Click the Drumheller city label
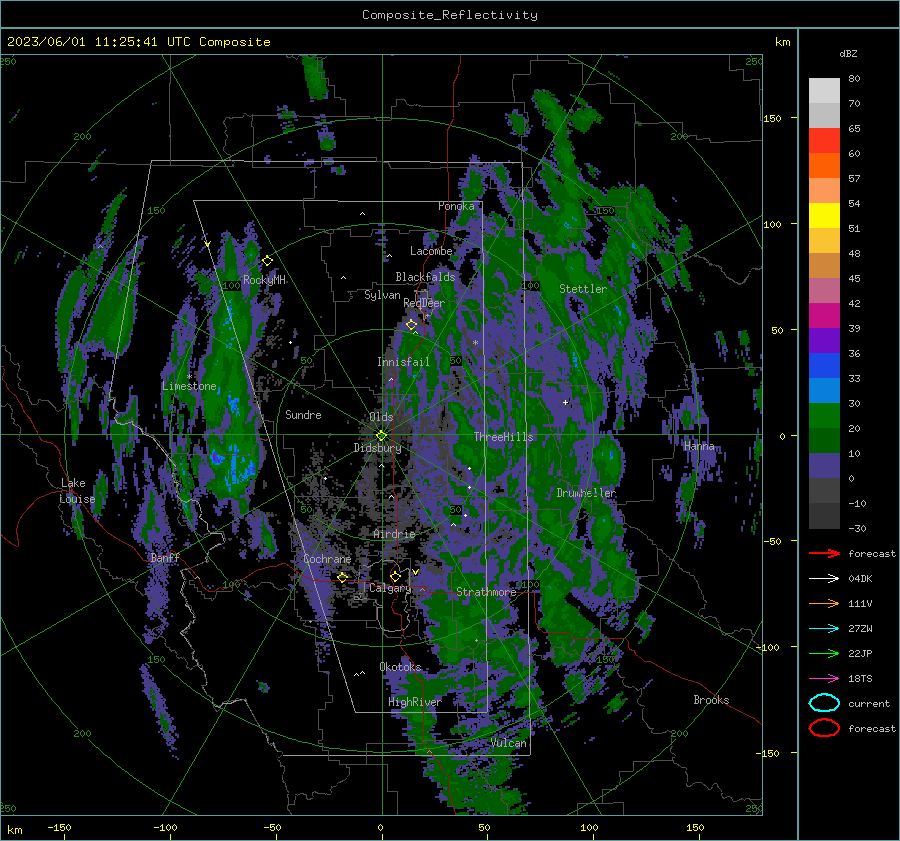The height and width of the screenshot is (841, 900). 586,493
